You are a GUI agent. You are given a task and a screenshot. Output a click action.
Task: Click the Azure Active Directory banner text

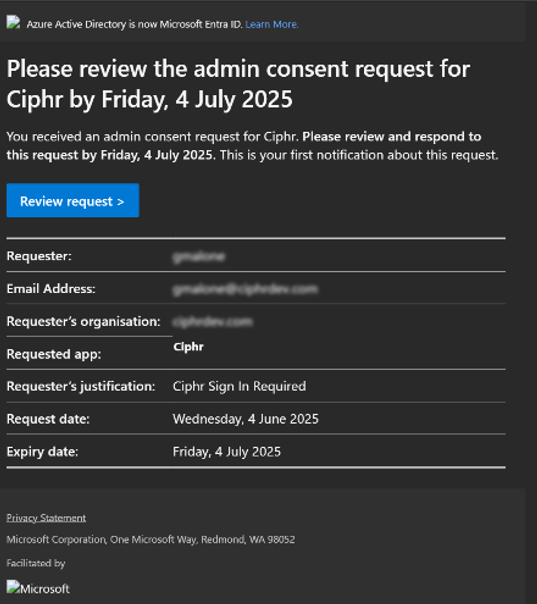pyautogui.click(x=134, y=24)
